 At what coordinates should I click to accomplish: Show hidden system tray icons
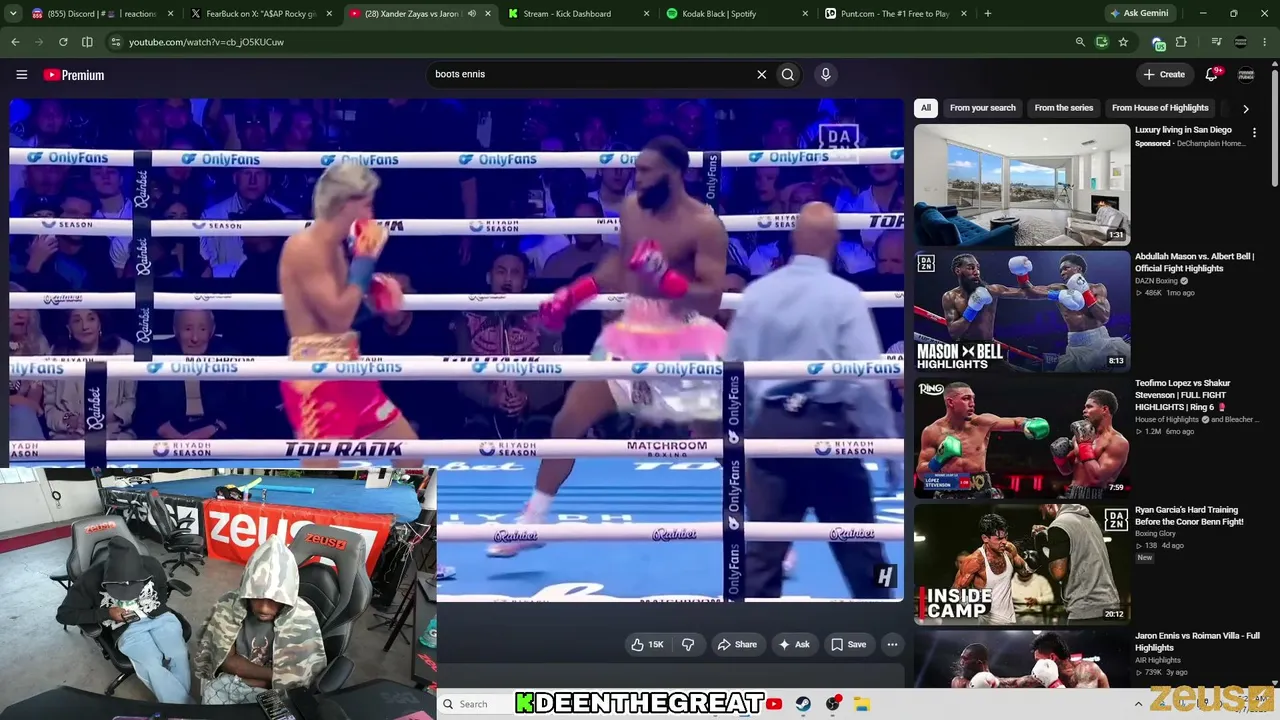point(1137,704)
